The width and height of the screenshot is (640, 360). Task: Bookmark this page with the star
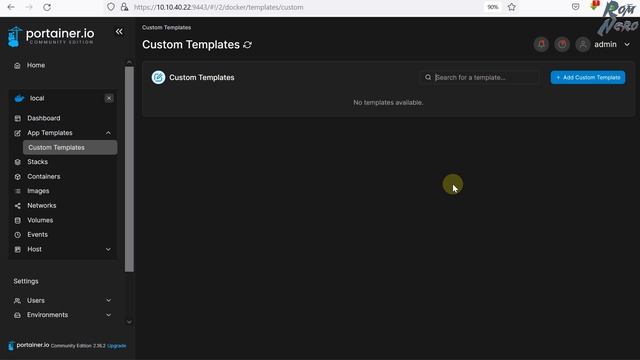[x=512, y=7]
